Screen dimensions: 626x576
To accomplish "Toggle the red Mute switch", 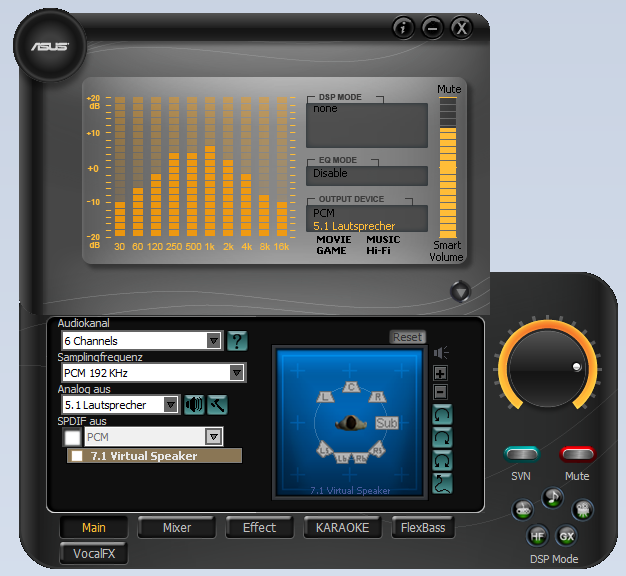I will coord(578,454).
